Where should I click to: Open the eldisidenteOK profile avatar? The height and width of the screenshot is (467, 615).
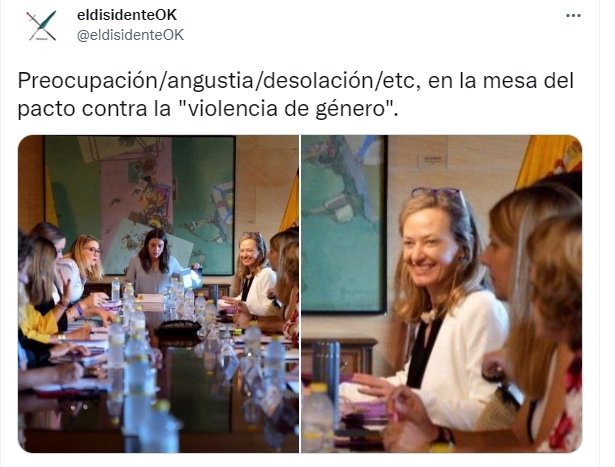(x=42, y=25)
